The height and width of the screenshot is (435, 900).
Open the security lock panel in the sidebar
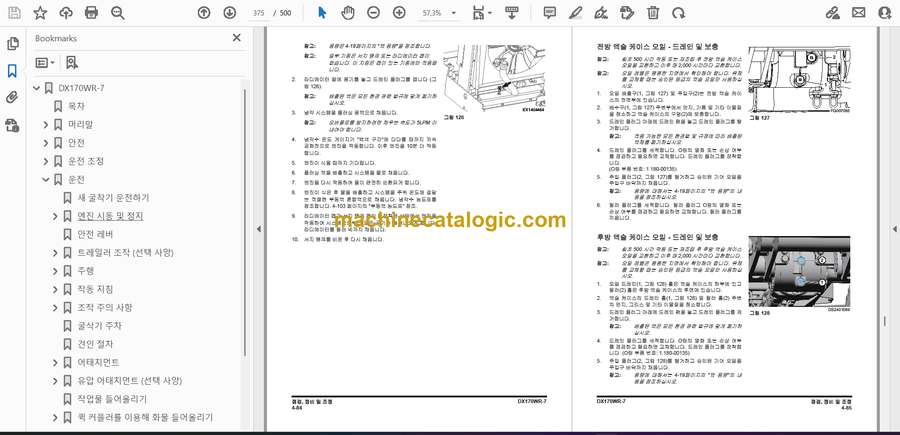tap(13, 125)
